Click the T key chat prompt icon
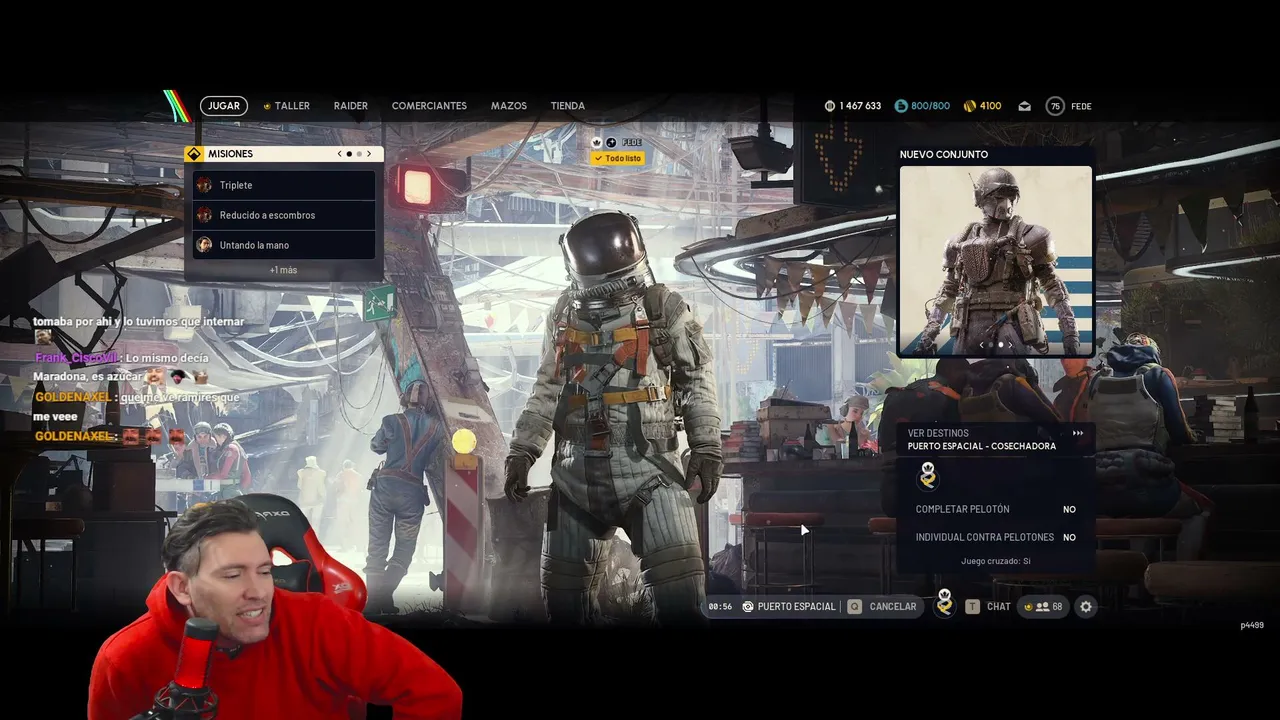The image size is (1280, 720). point(972,606)
